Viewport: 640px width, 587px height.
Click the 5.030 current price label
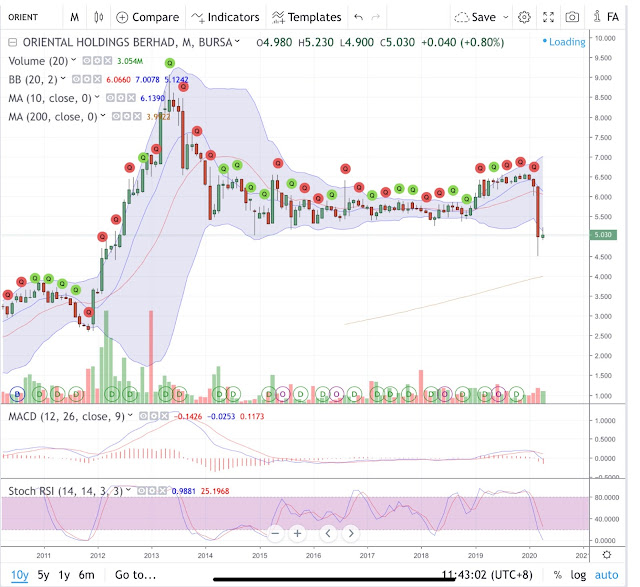(603, 235)
